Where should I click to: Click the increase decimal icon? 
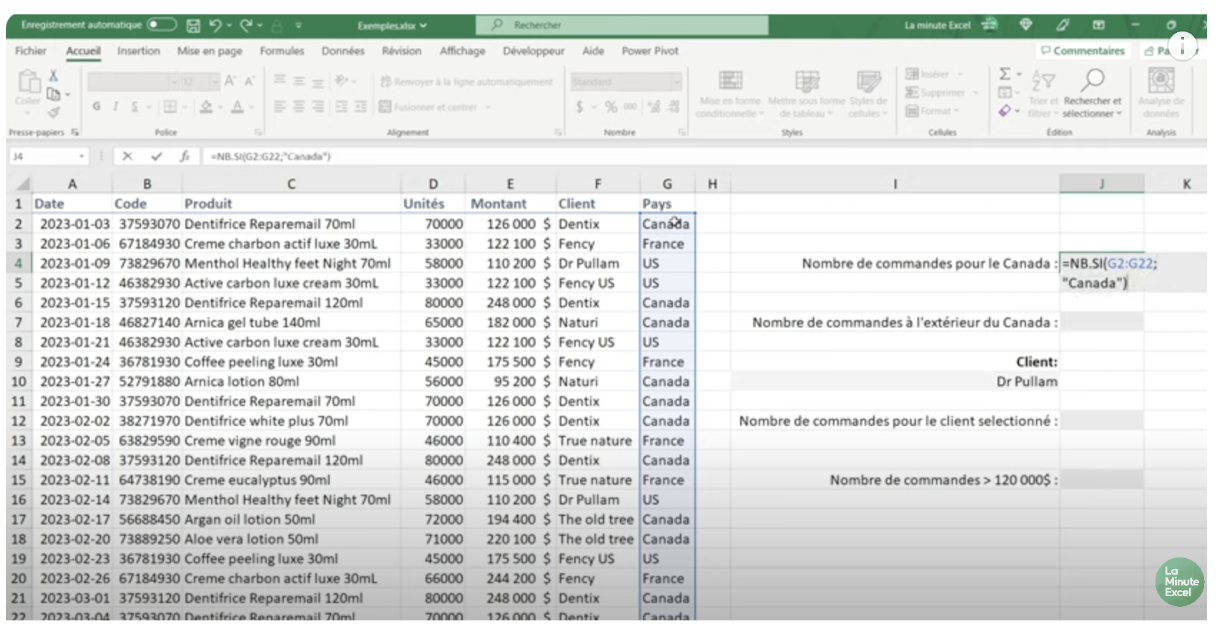(654, 106)
